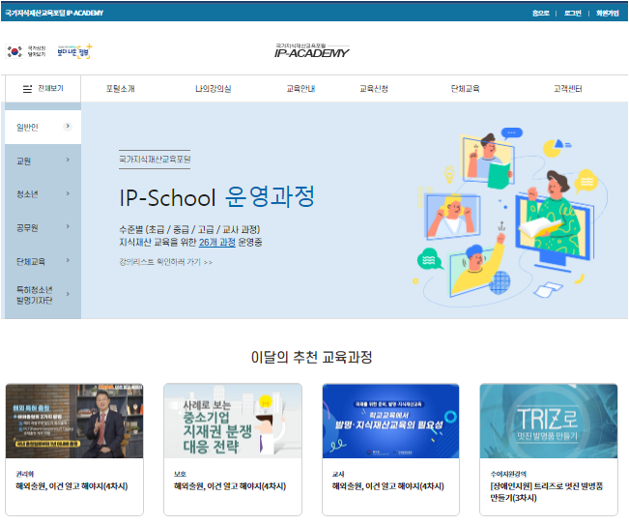Click 국가지식재산교육포털 IP-ACADEMY header title
This screenshot has height=522, width=629.
coord(54,13)
